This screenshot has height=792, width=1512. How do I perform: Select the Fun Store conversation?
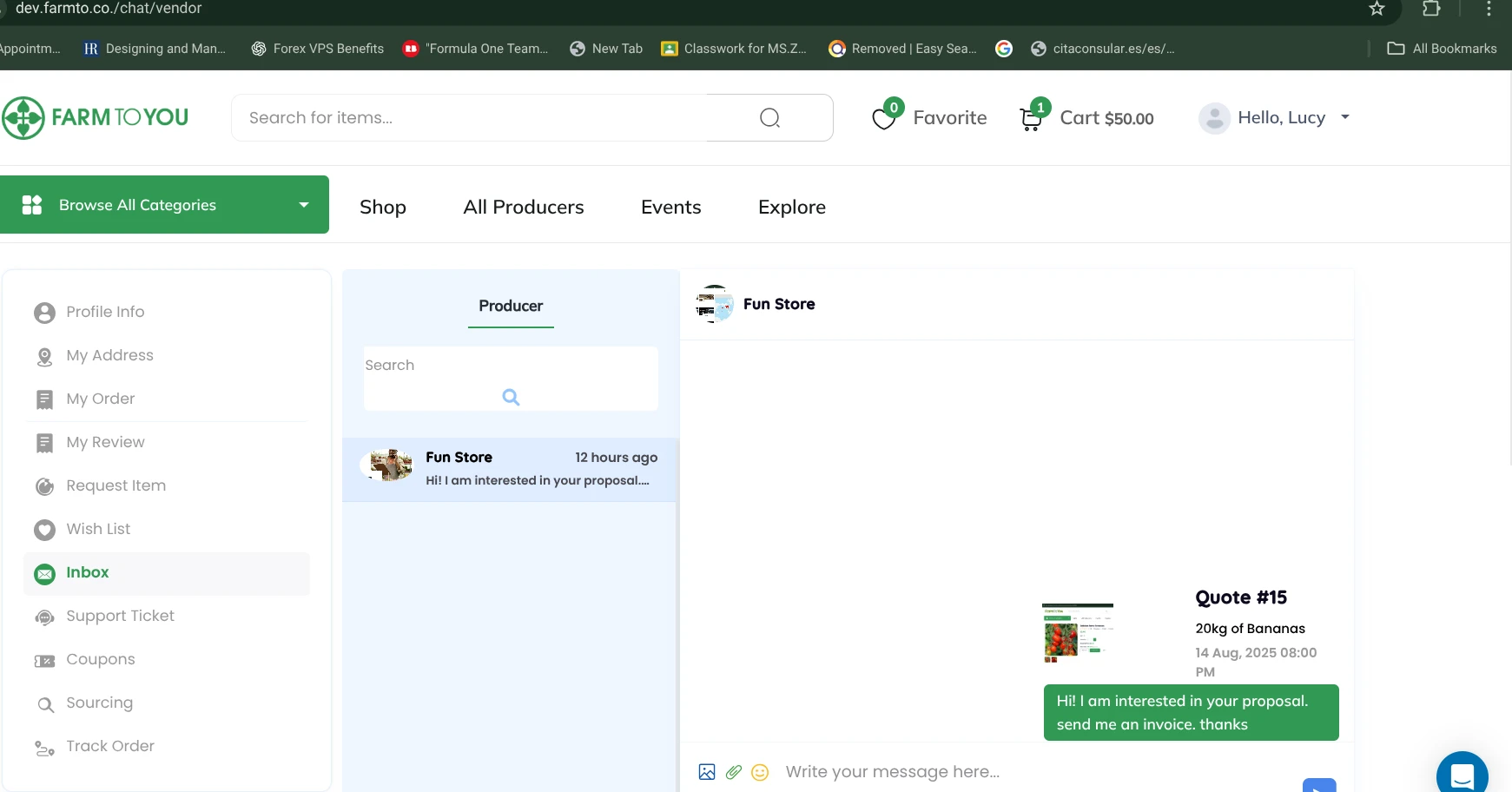tap(511, 469)
